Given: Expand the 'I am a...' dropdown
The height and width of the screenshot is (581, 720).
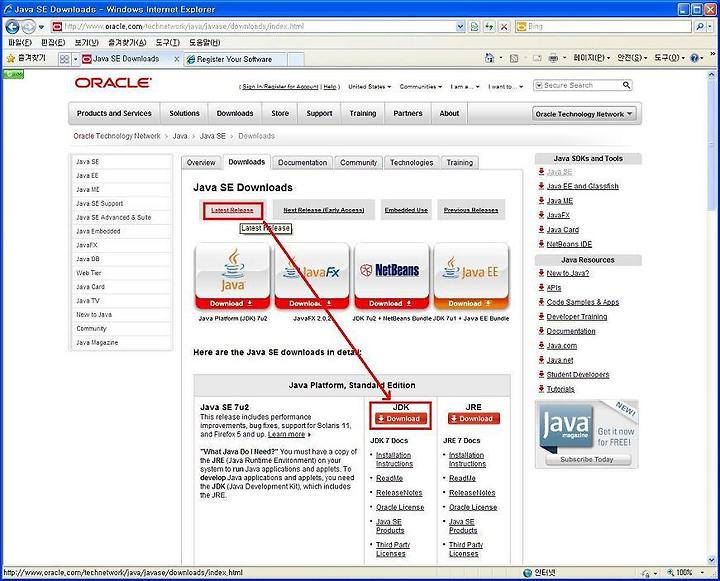Looking at the screenshot, I should pos(465,86).
